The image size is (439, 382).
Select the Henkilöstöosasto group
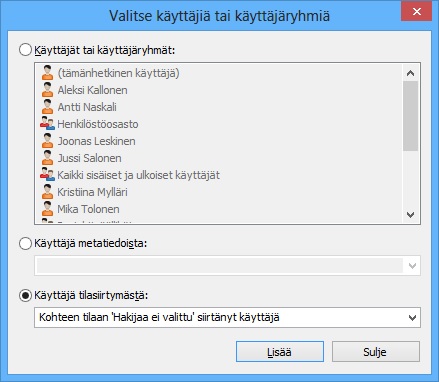click(x=98, y=124)
